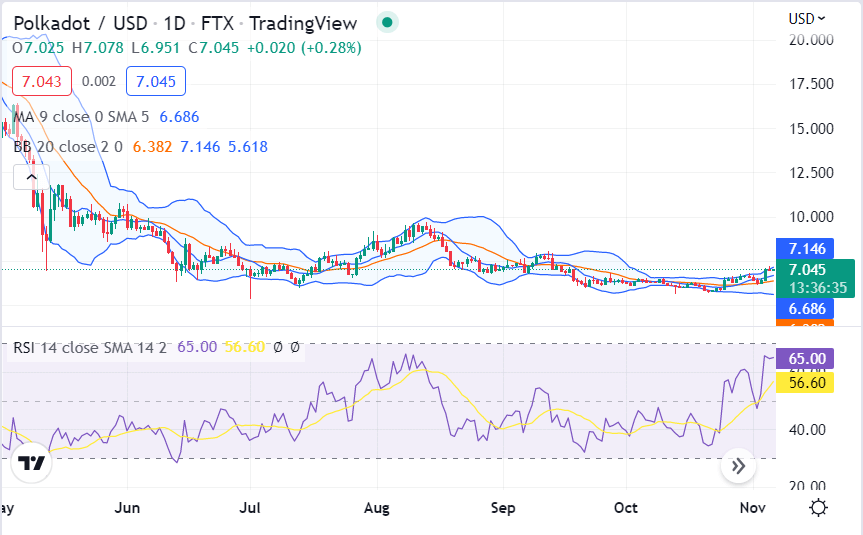
Task: Click the purple 65.00 RSI axis label
Action: 805,359
